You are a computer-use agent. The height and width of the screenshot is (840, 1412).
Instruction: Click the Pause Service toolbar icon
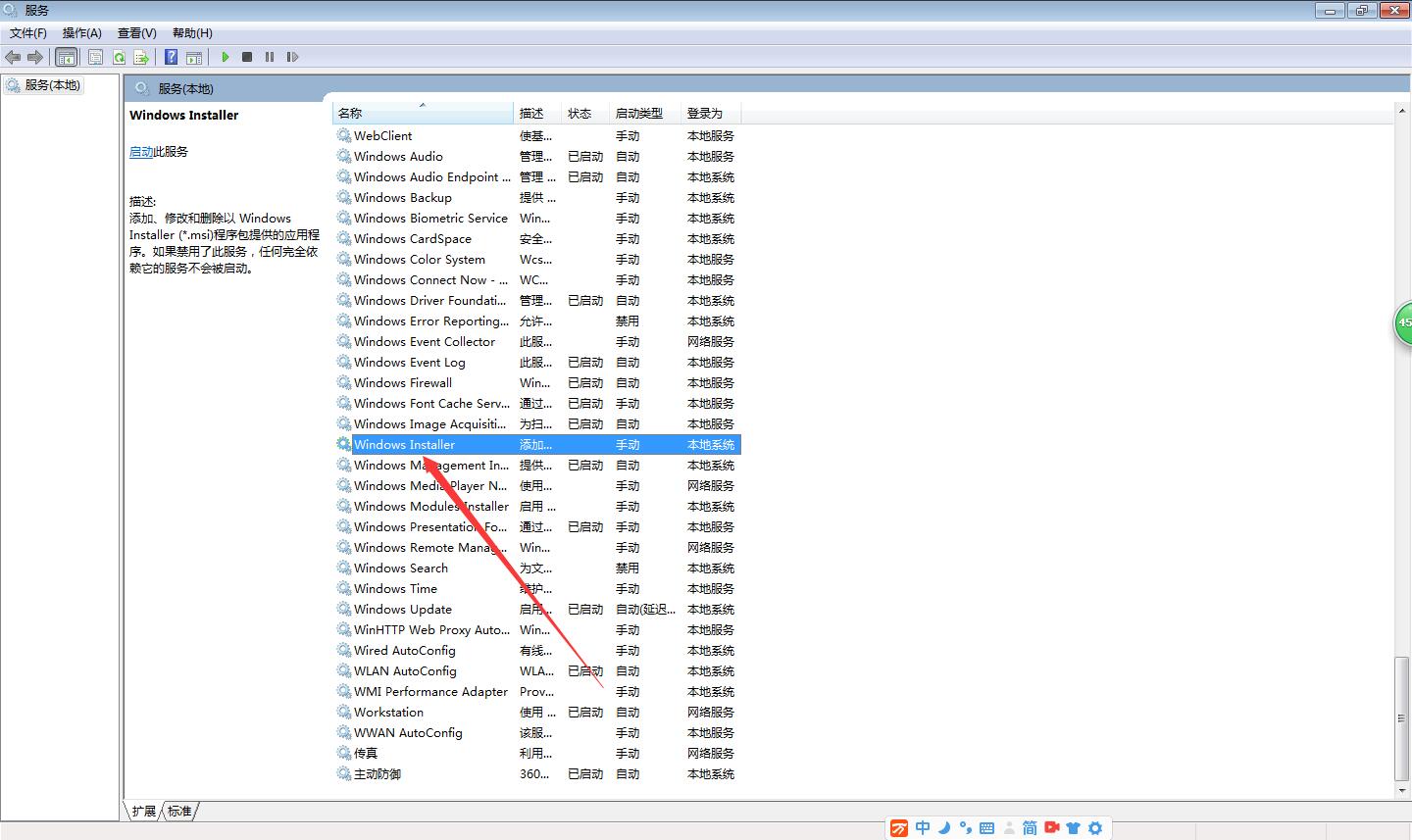(x=270, y=57)
